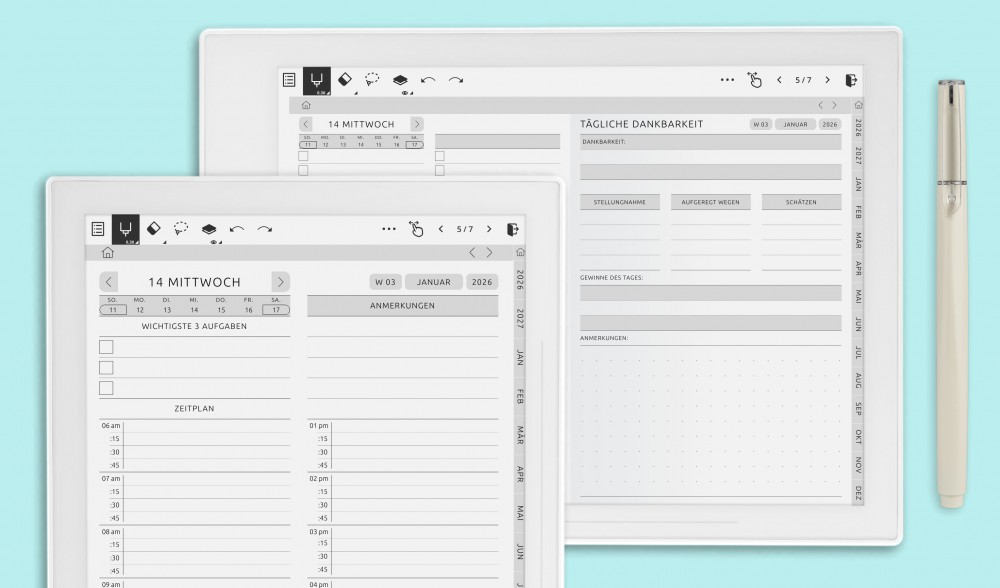Tap the 06 am :15 slot in Zeitplan
1000x588 pixels.
coord(205,438)
